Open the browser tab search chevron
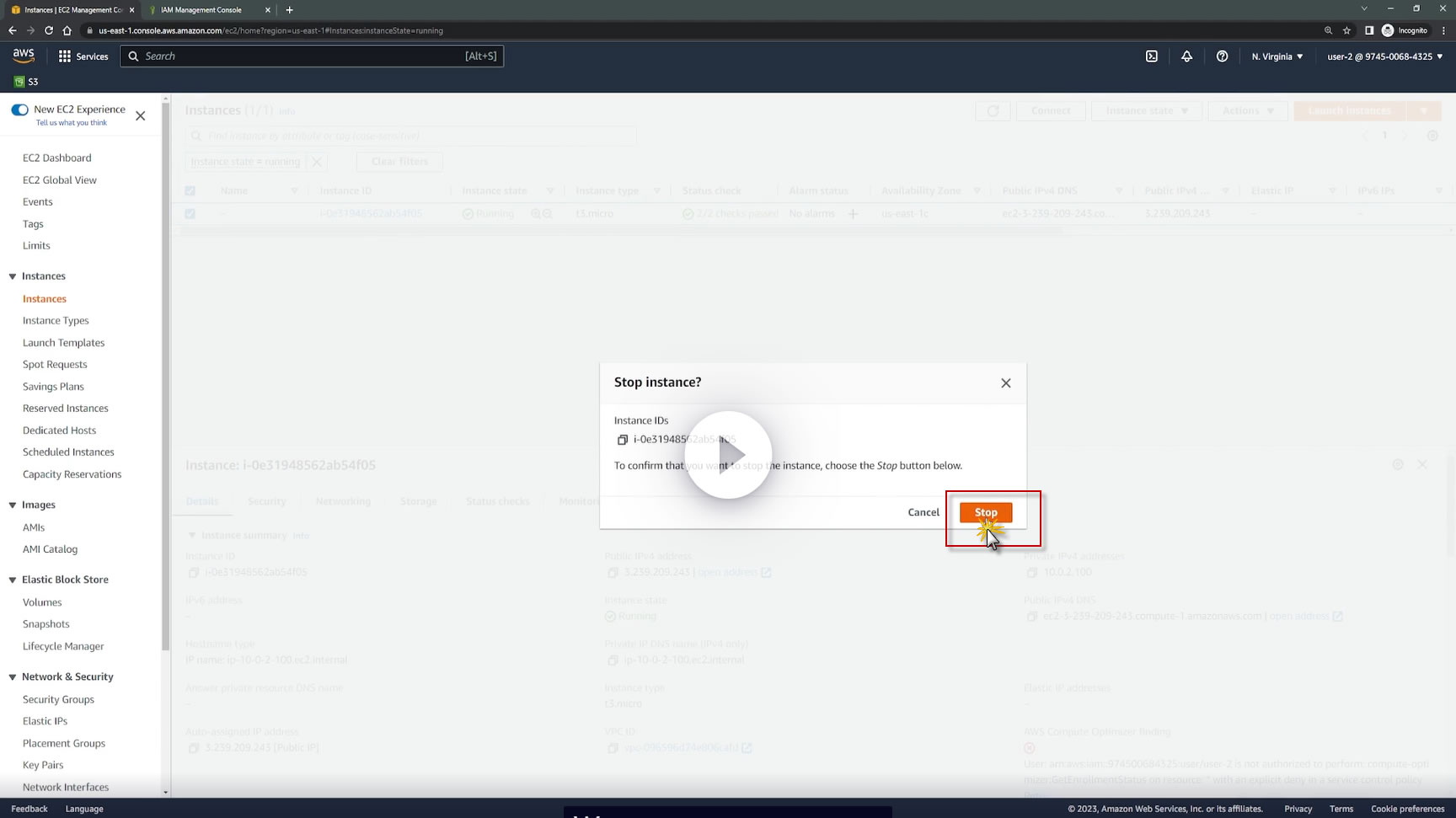 pyautogui.click(x=1363, y=8)
